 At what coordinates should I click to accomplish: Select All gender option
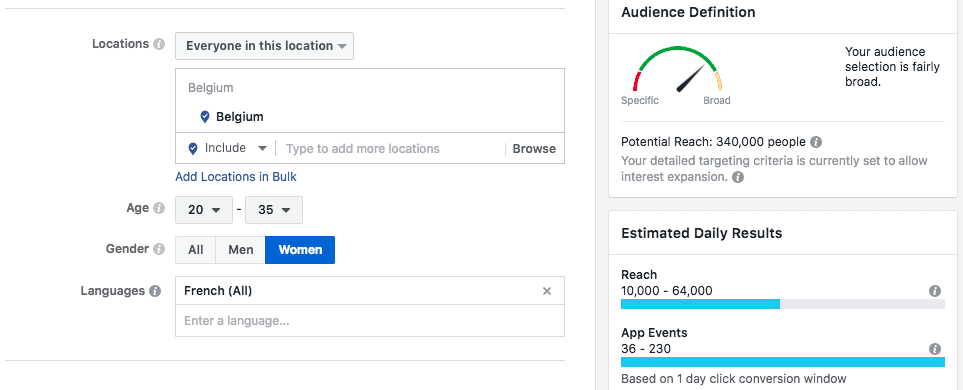click(196, 250)
